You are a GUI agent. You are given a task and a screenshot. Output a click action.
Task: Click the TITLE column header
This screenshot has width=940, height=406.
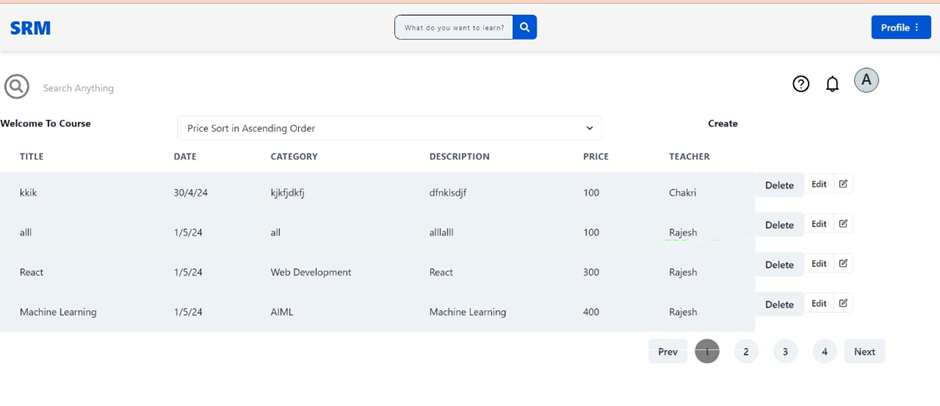click(x=32, y=157)
